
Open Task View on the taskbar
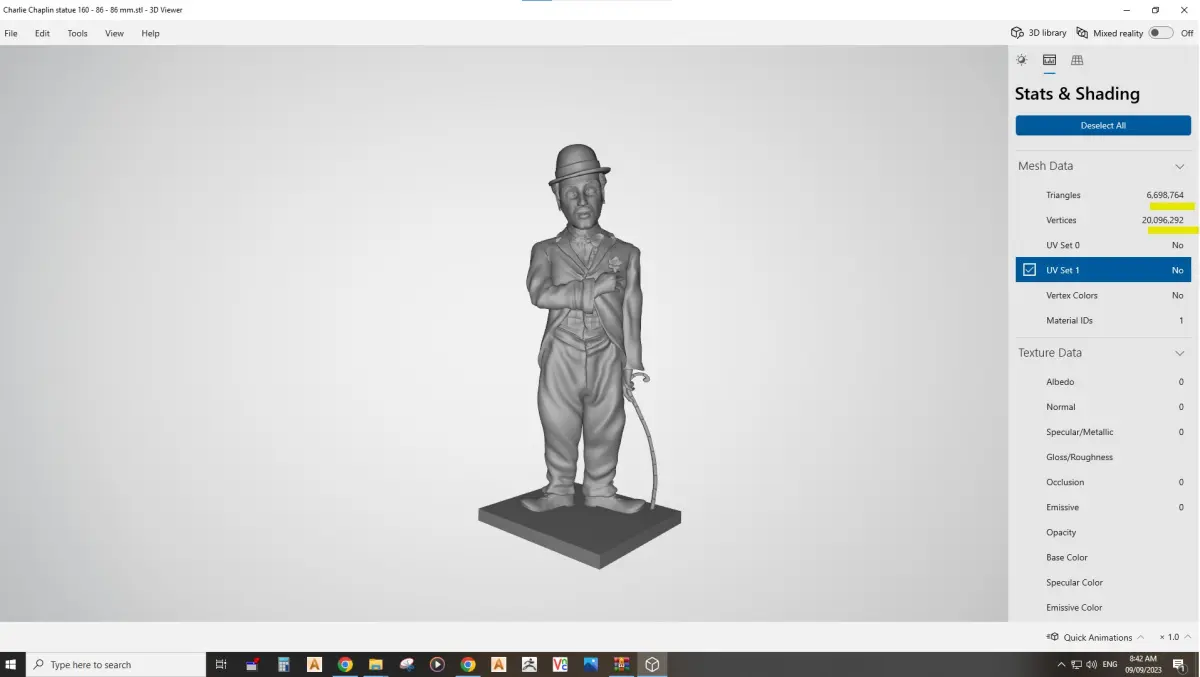(x=221, y=664)
